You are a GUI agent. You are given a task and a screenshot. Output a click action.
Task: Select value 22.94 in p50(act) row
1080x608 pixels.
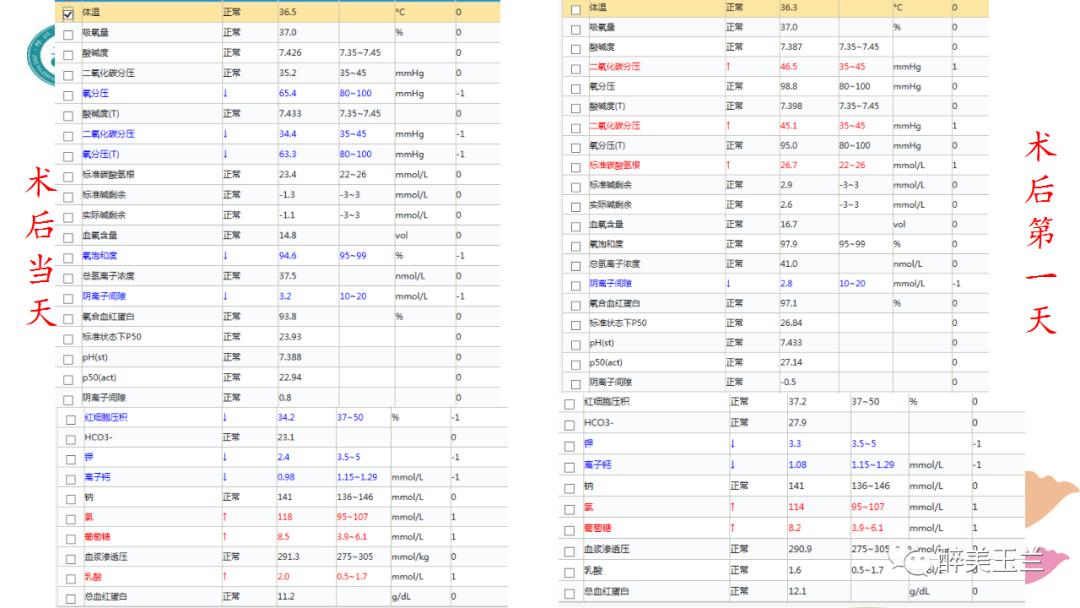click(x=290, y=377)
